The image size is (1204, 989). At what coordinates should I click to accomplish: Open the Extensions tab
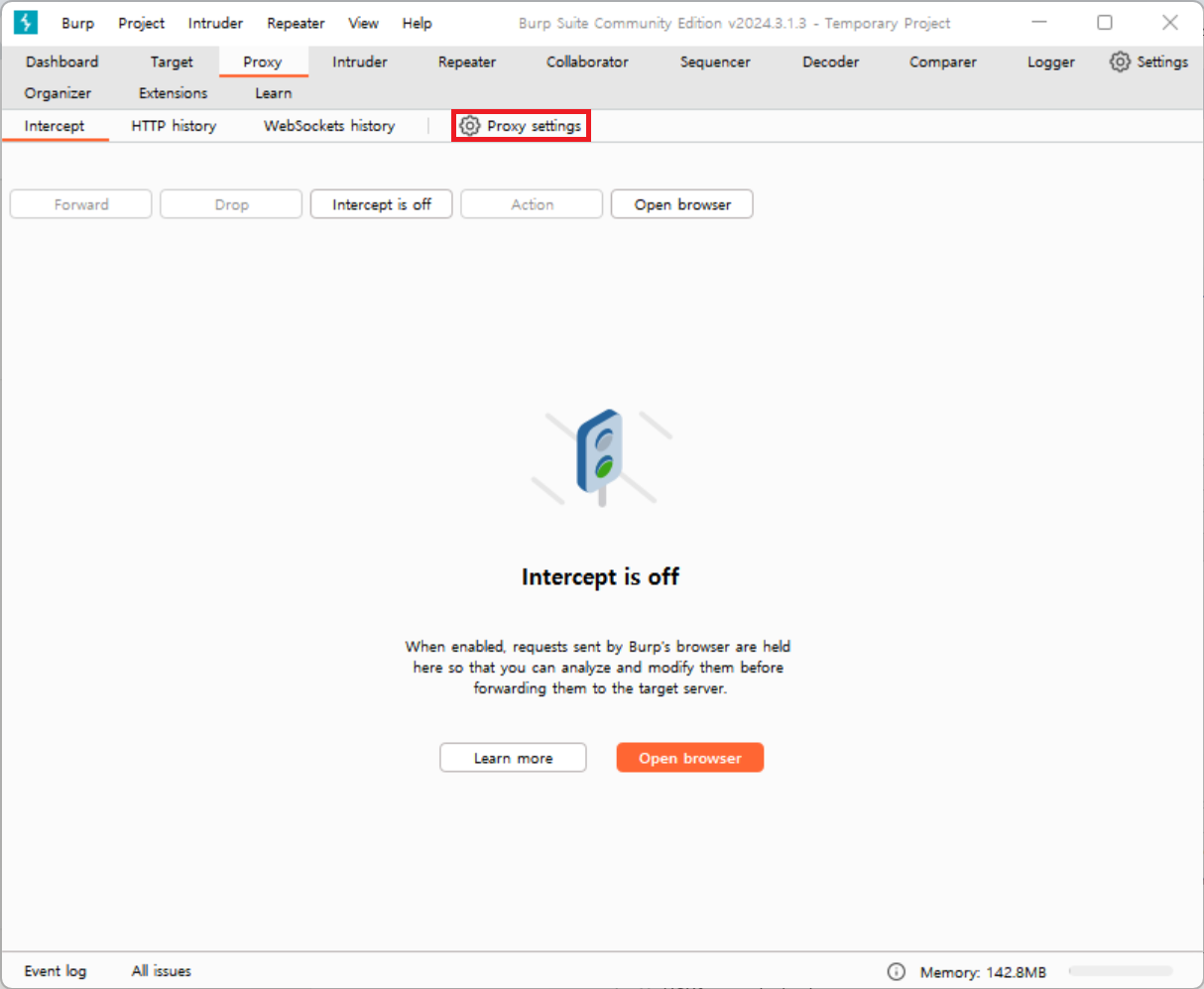point(174,93)
